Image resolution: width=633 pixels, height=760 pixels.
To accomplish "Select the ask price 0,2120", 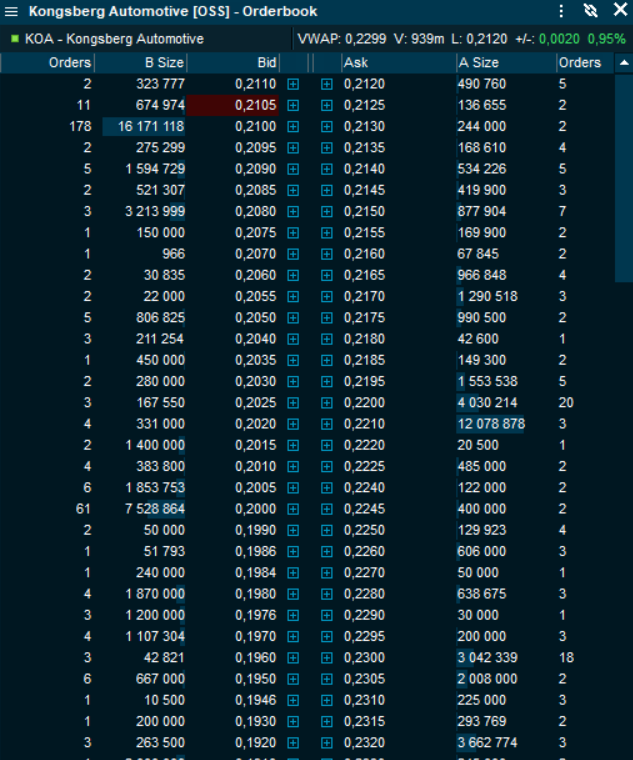I will click(x=364, y=84).
